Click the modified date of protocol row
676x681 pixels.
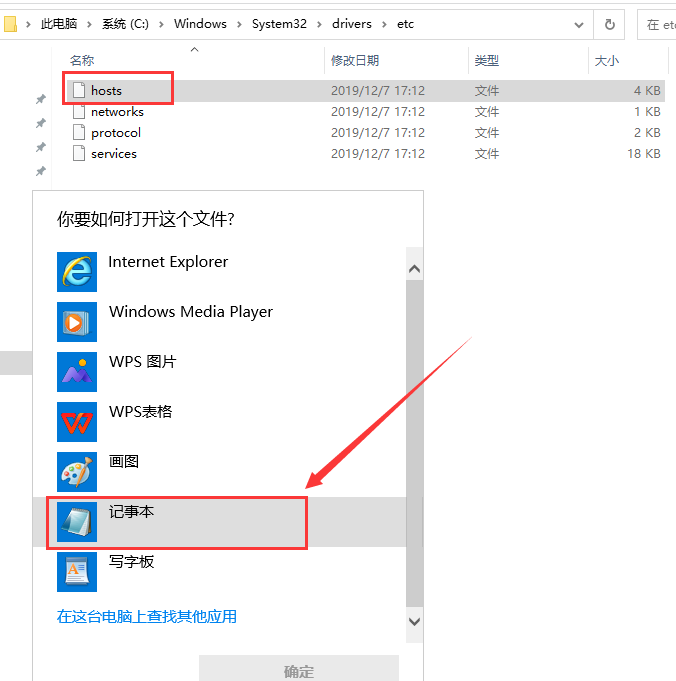click(378, 132)
